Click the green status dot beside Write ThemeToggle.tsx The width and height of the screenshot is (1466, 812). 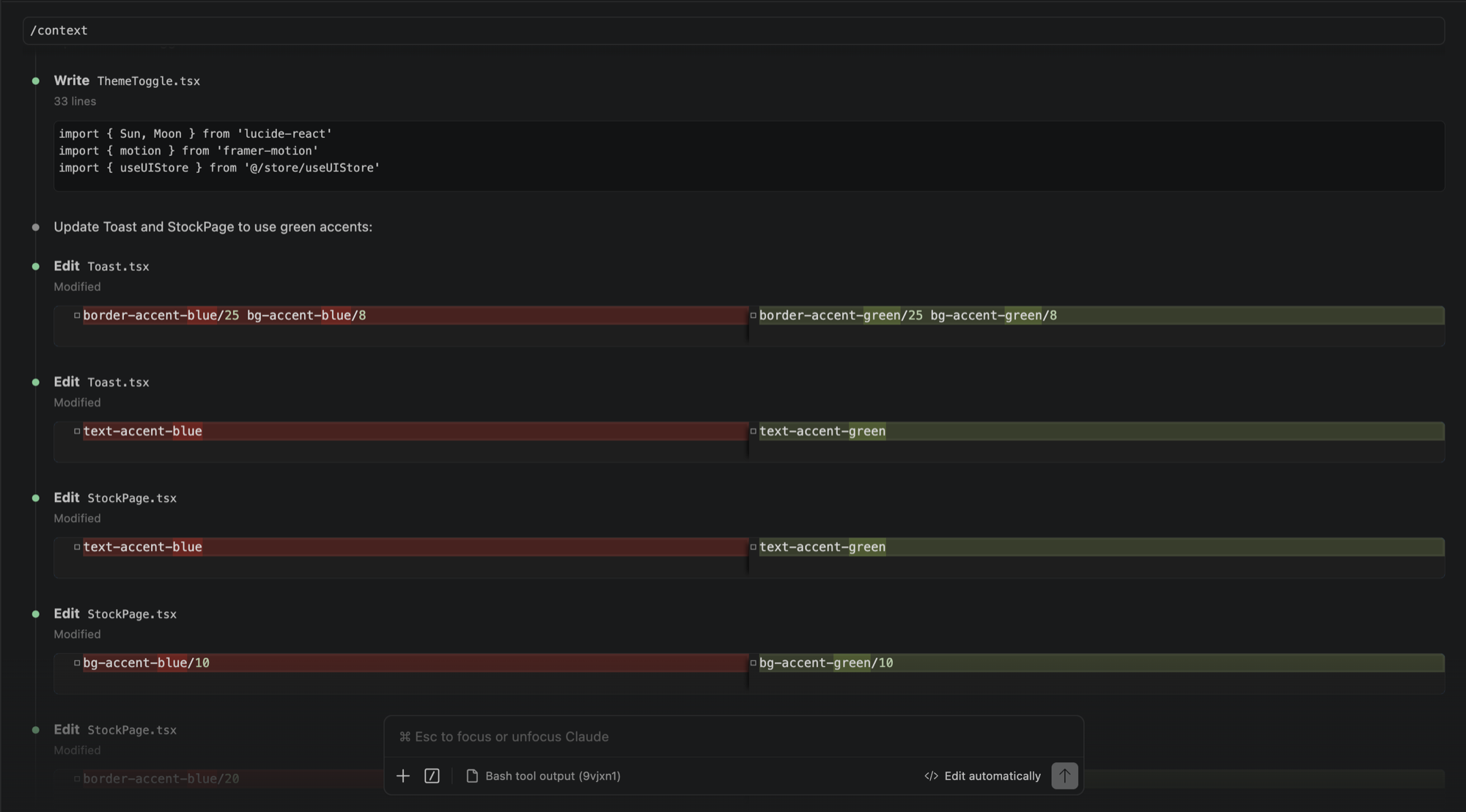[35, 81]
